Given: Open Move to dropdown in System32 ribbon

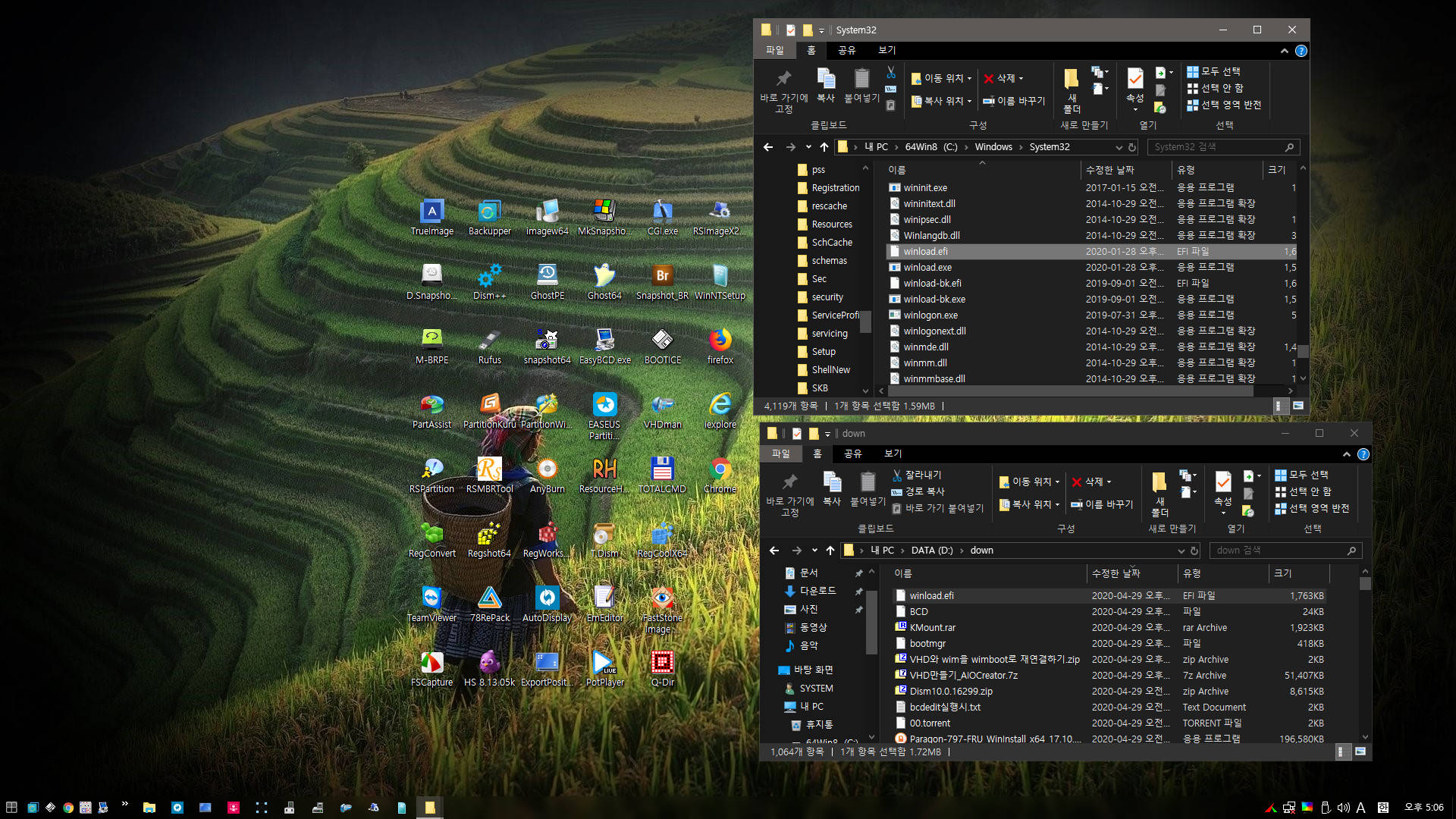Looking at the screenshot, I should click(941, 78).
